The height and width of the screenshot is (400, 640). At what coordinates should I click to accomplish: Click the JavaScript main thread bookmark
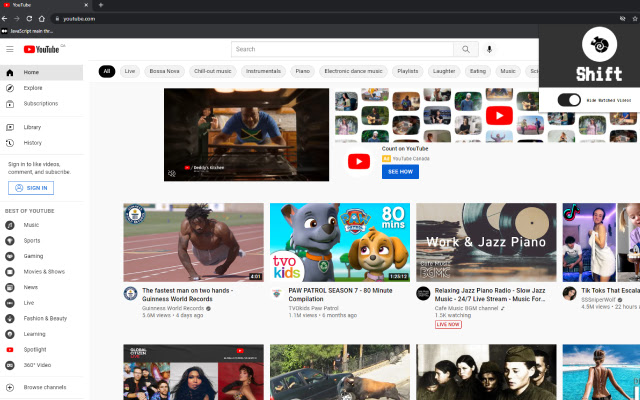pos(27,31)
